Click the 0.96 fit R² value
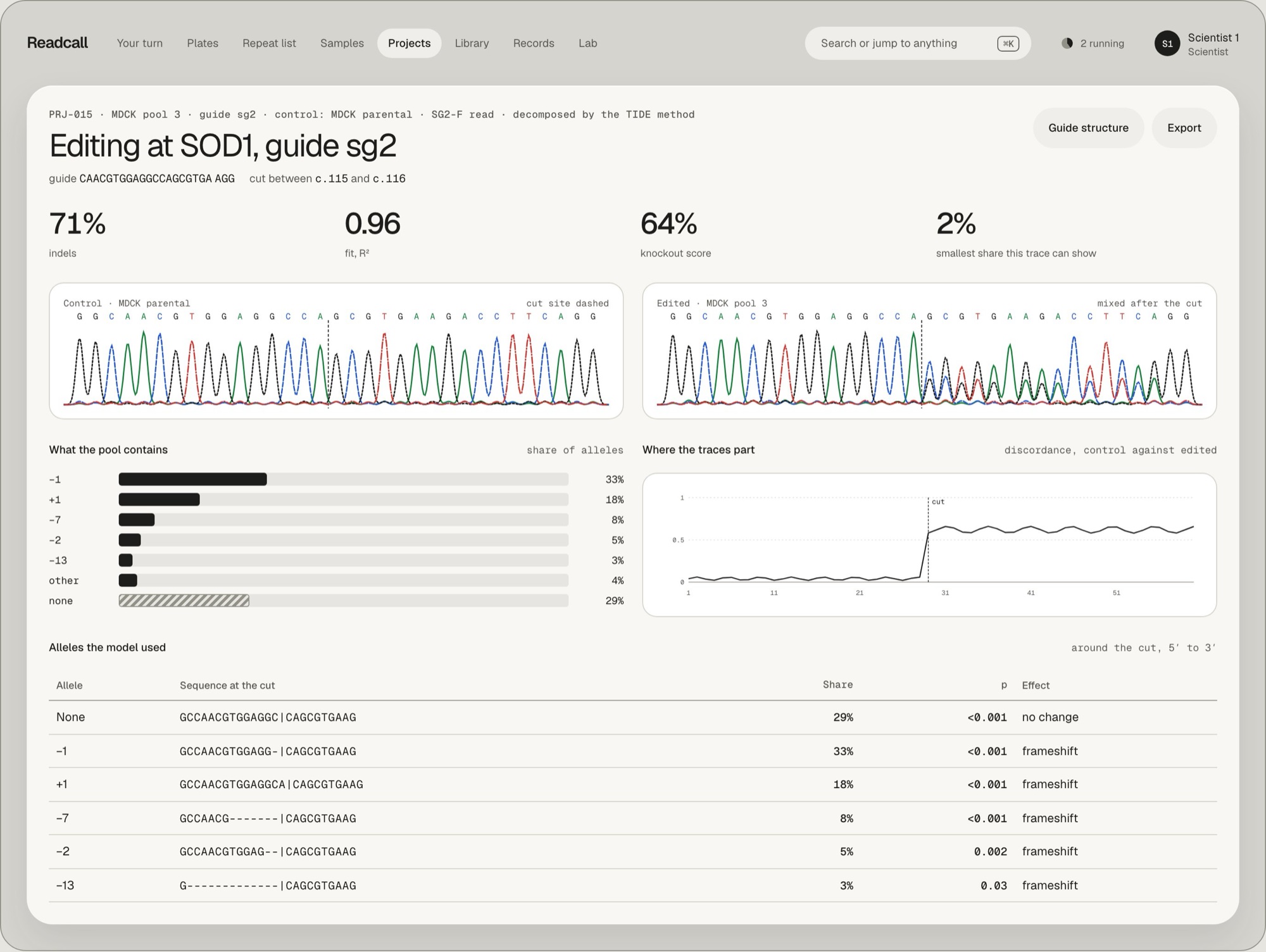Screen dimensions: 1266x952 click(x=372, y=223)
